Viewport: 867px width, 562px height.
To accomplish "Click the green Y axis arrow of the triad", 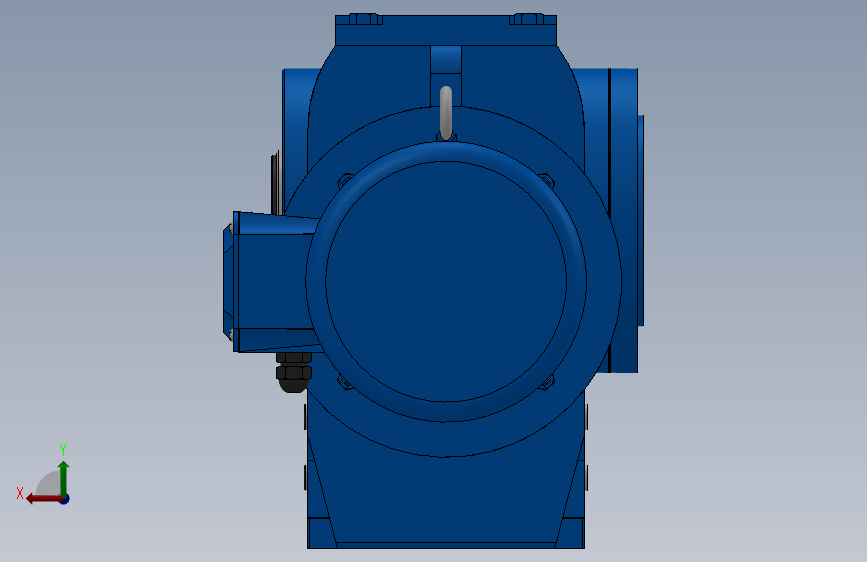I will click(64, 478).
